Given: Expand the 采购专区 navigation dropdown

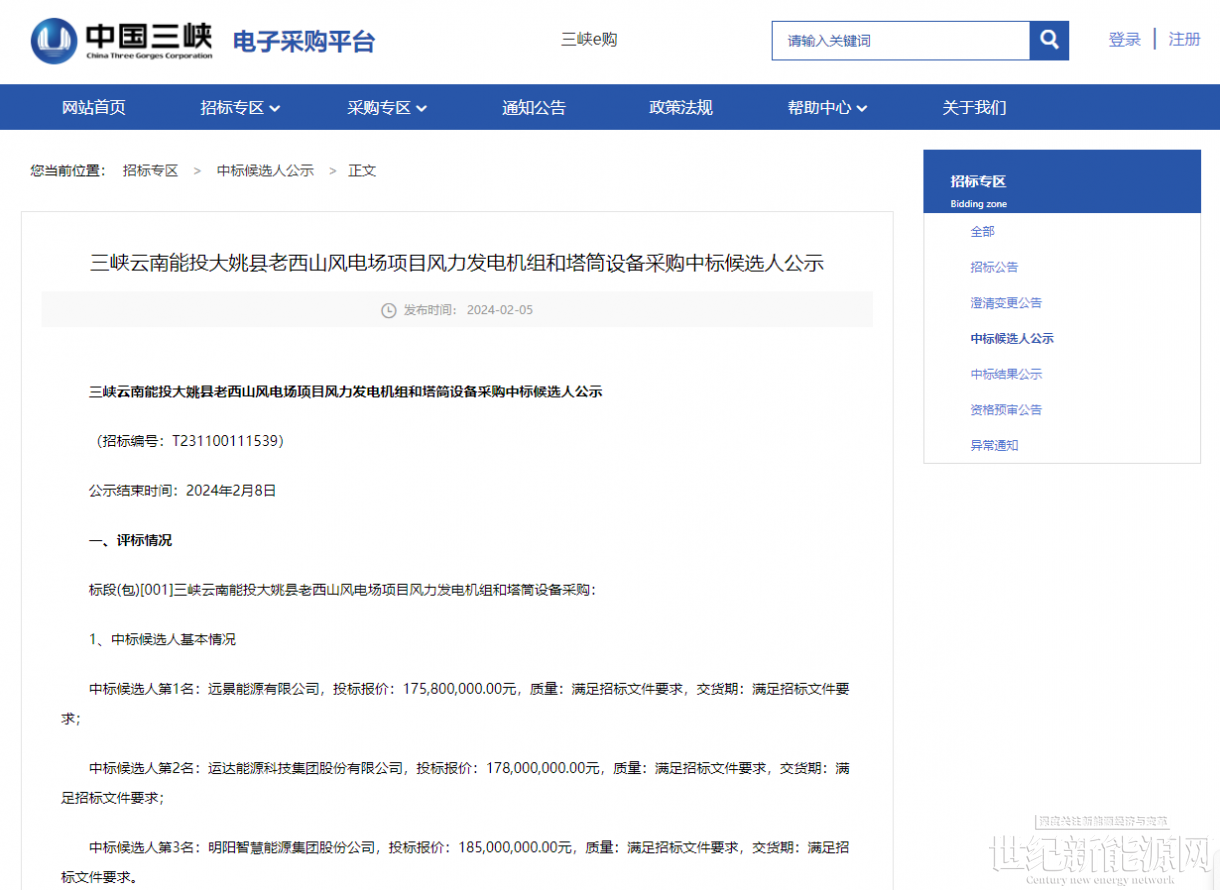Looking at the screenshot, I should tap(388, 107).
